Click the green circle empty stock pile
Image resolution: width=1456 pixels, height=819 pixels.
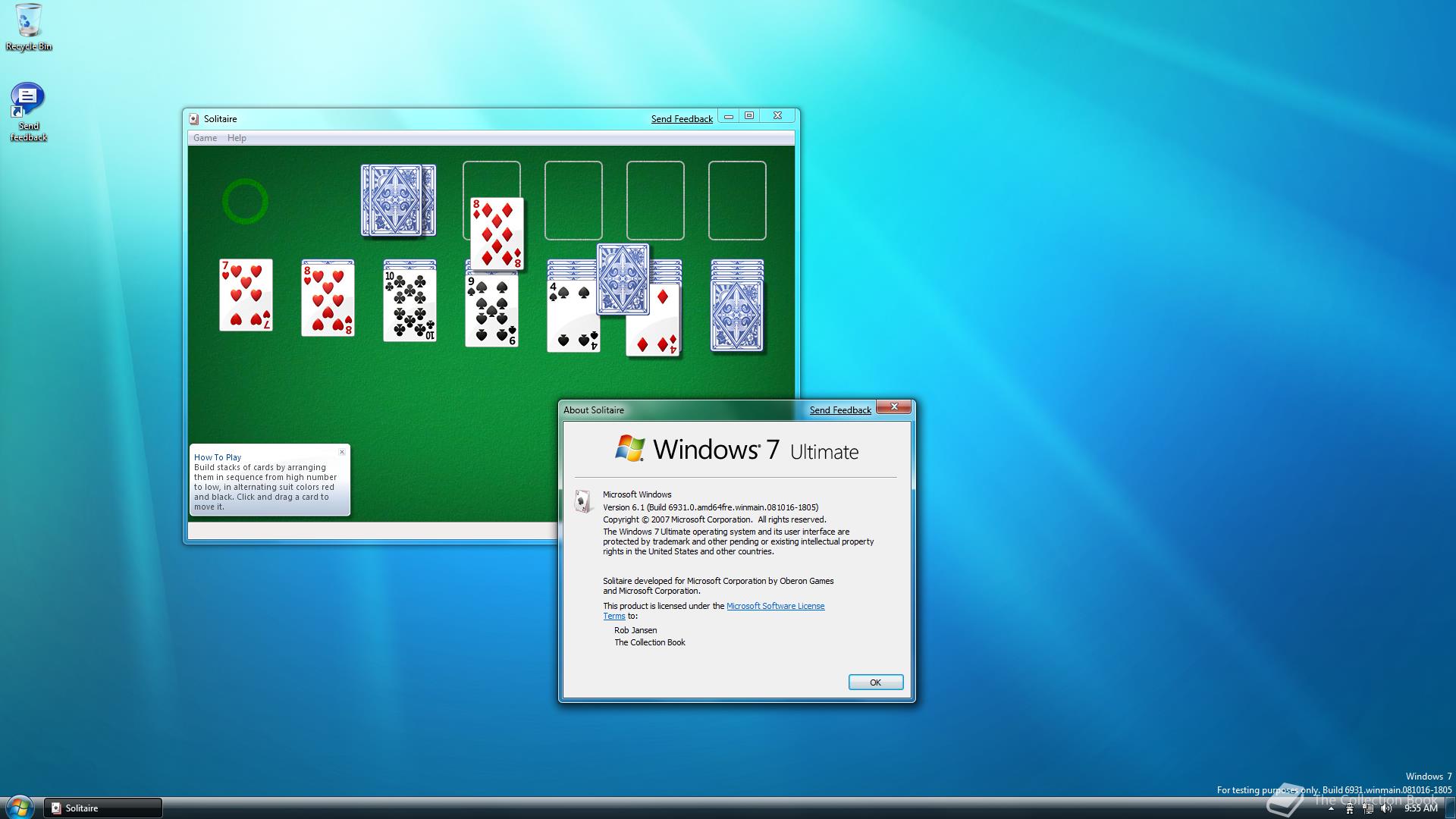point(245,201)
